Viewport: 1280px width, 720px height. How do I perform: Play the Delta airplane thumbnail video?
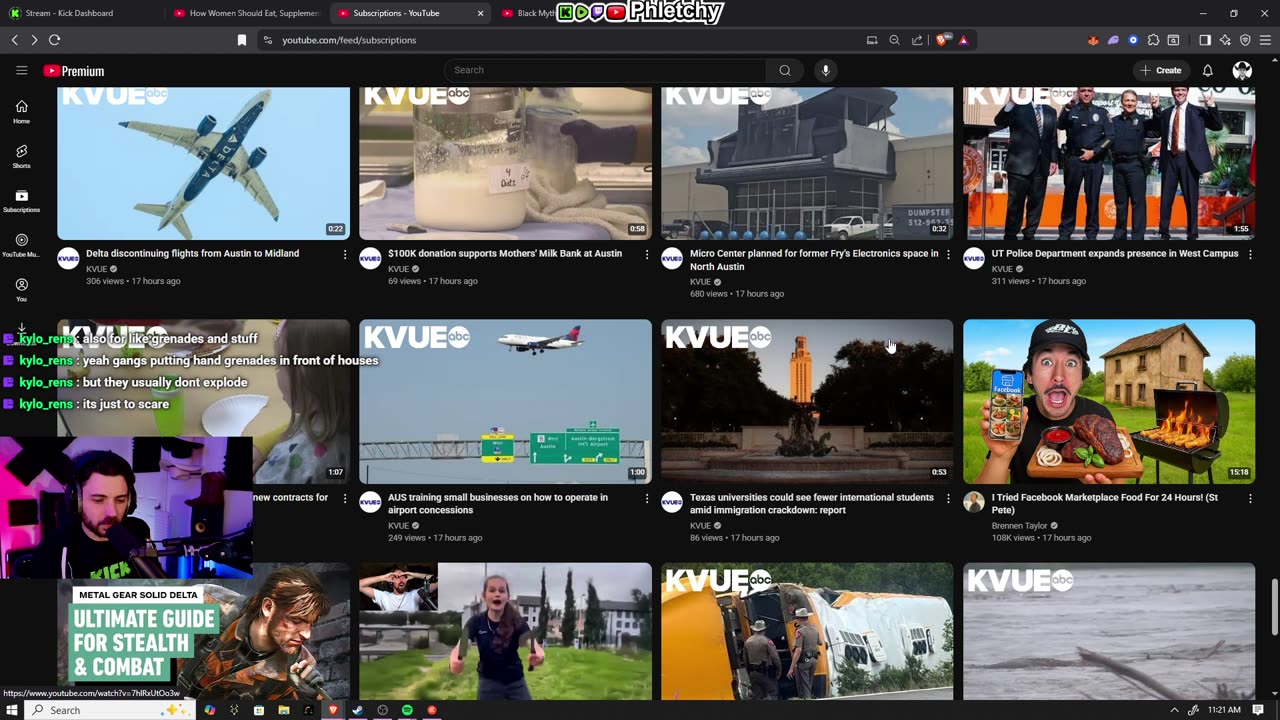click(203, 163)
